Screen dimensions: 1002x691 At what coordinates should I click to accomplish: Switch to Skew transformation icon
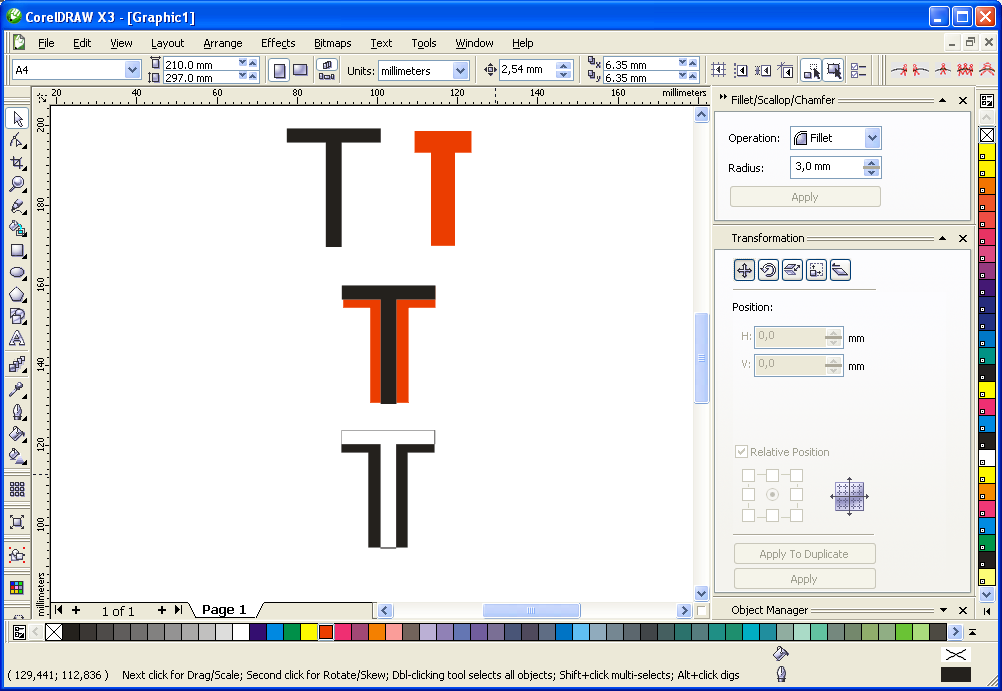840,270
